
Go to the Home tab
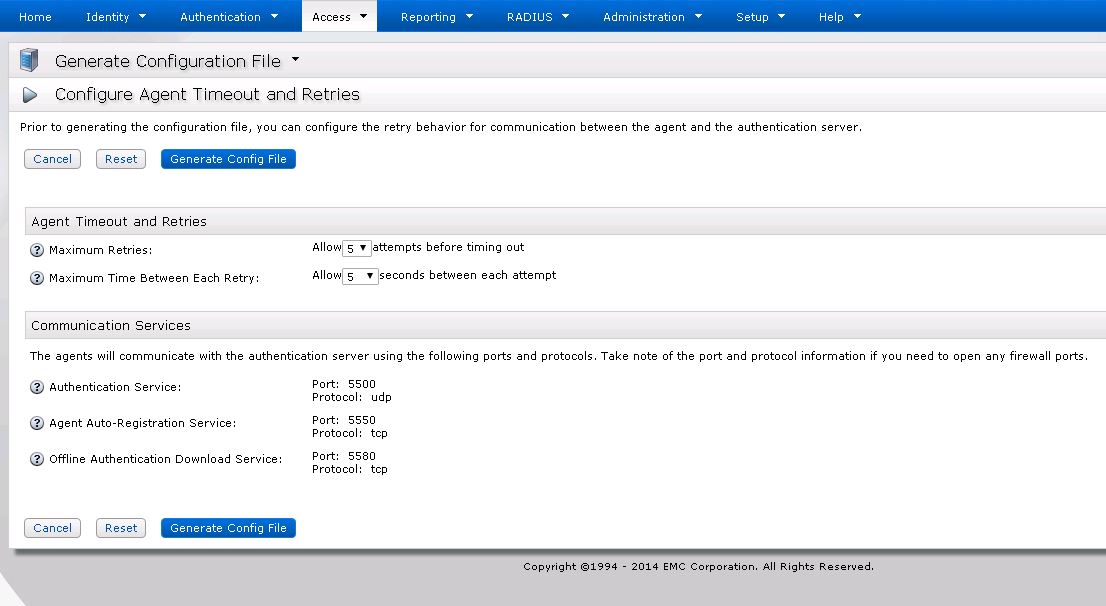[35, 16]
